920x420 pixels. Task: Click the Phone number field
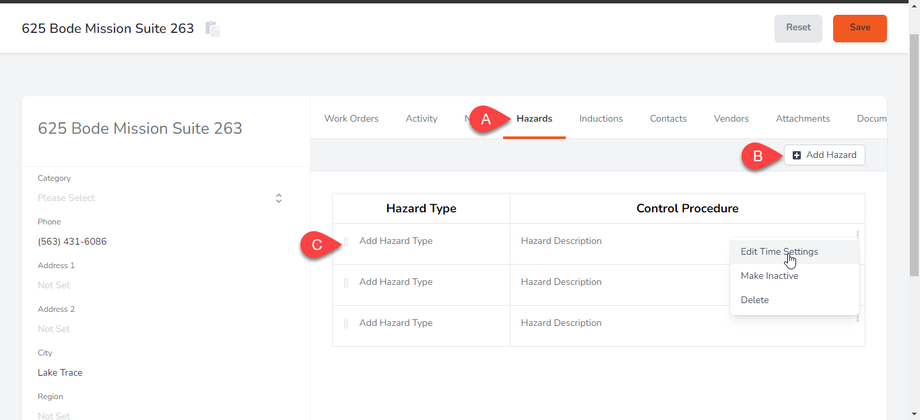click(x=160, y=242)
